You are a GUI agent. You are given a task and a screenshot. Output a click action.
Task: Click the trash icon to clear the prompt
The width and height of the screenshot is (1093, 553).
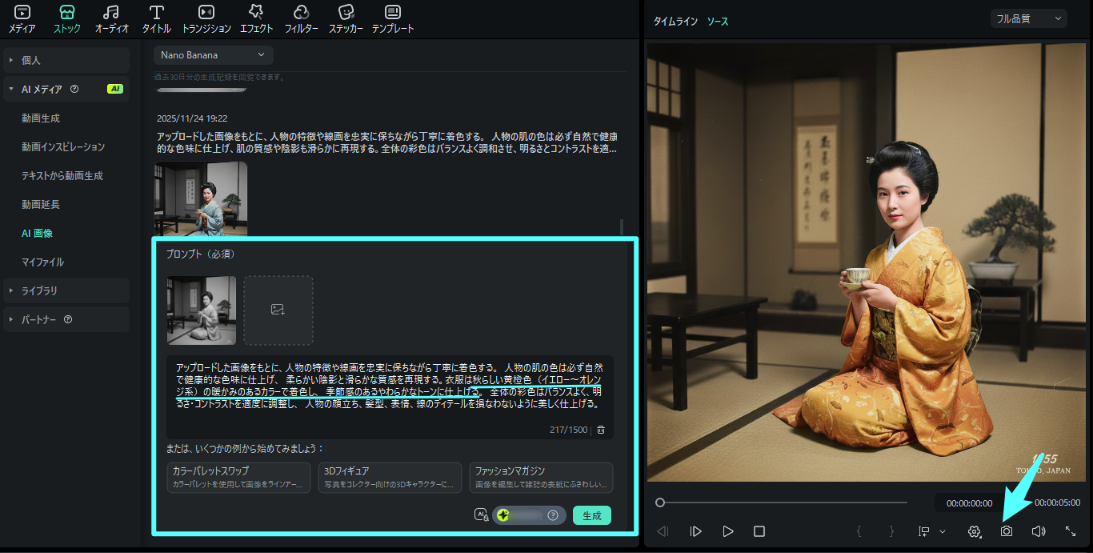tap(601, 430)
